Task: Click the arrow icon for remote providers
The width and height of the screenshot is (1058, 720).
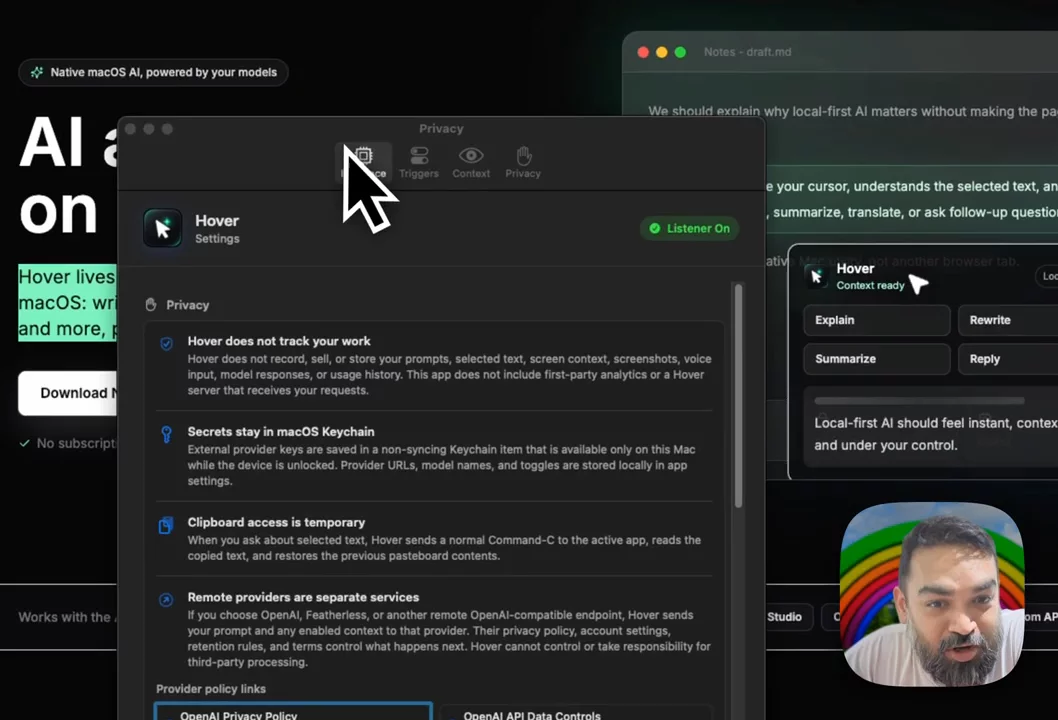Action: click(166, 600)
